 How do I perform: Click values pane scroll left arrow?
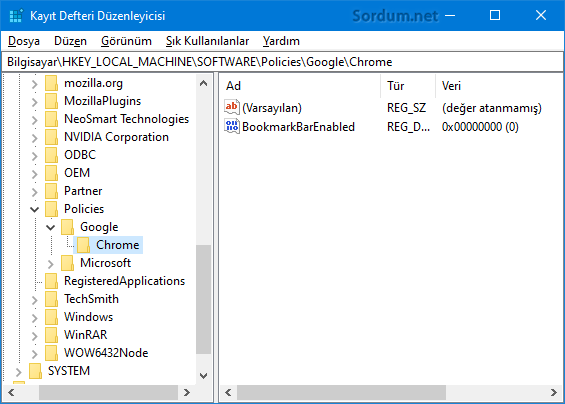point(228,392)
